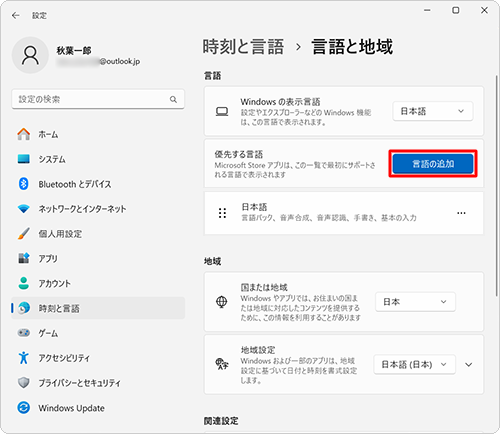Image resolution: width=500 pixels, height=434 pixels.
Task: Click the 関連設定 section heading
Action: coord(221,421)
